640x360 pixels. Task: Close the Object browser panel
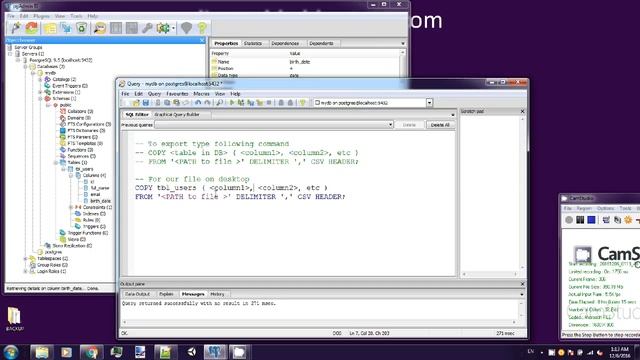[202, 40]
